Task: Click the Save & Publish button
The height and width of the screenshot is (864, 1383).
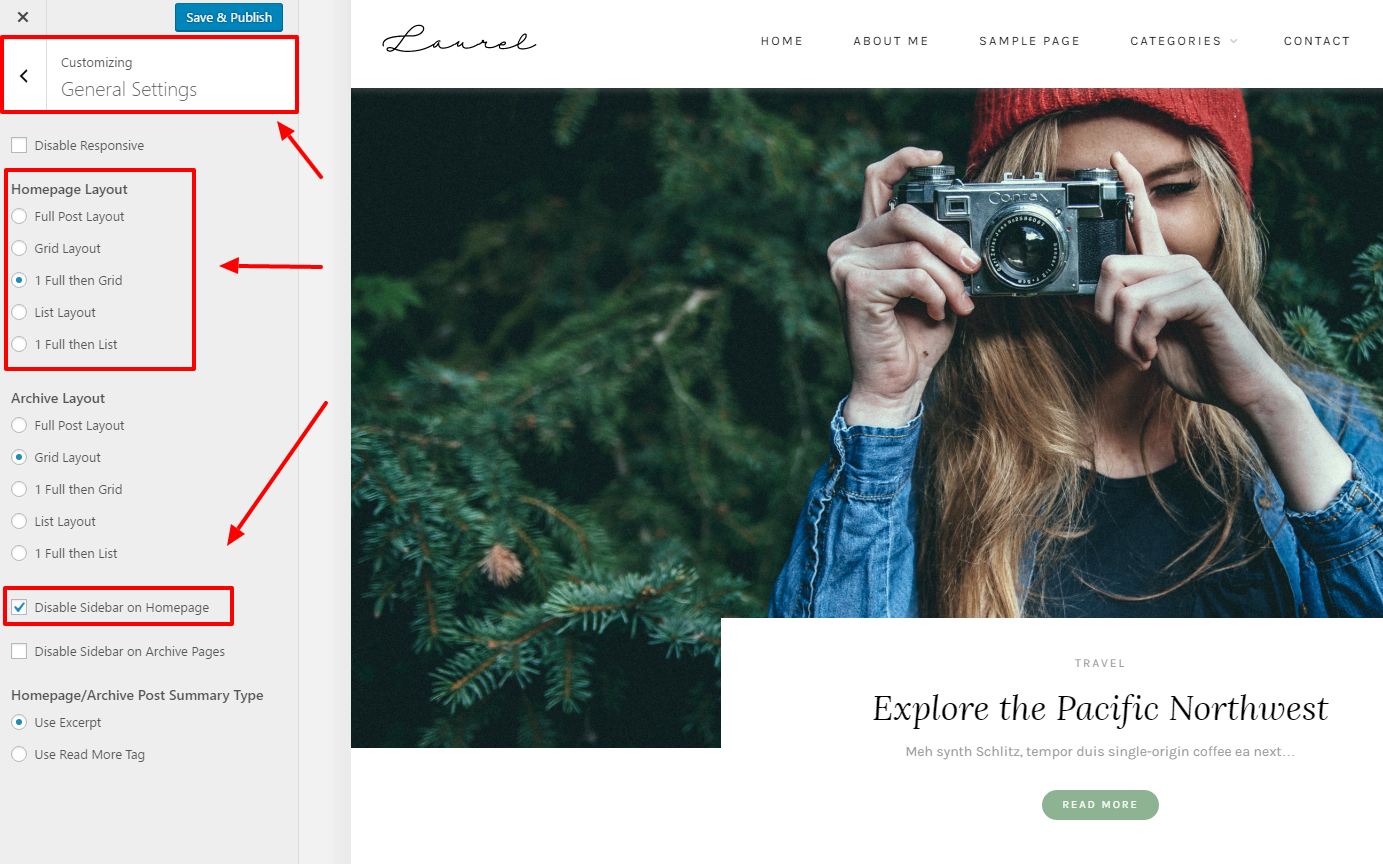Action: pyautogui.click(x=229, y=17)
